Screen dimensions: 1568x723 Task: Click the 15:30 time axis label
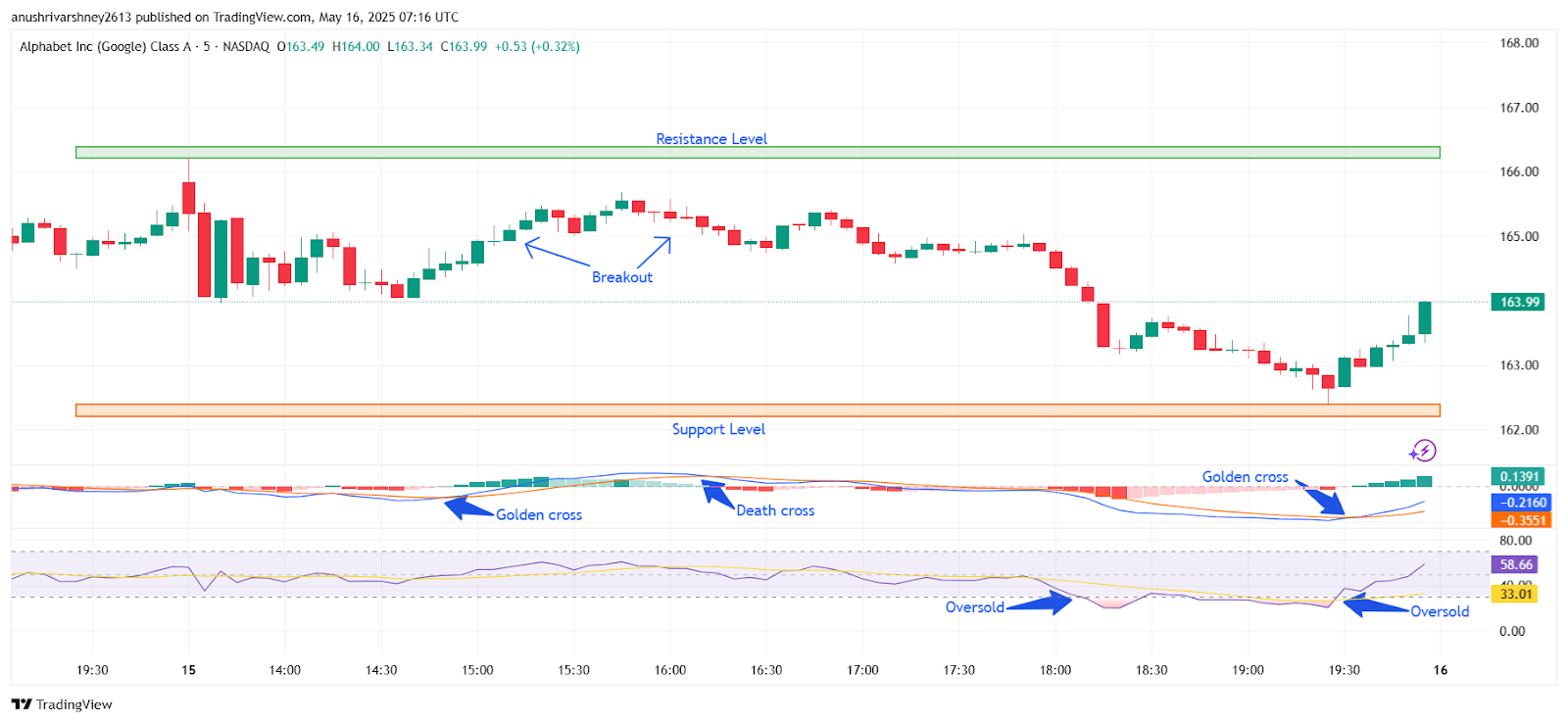(574, 670)
